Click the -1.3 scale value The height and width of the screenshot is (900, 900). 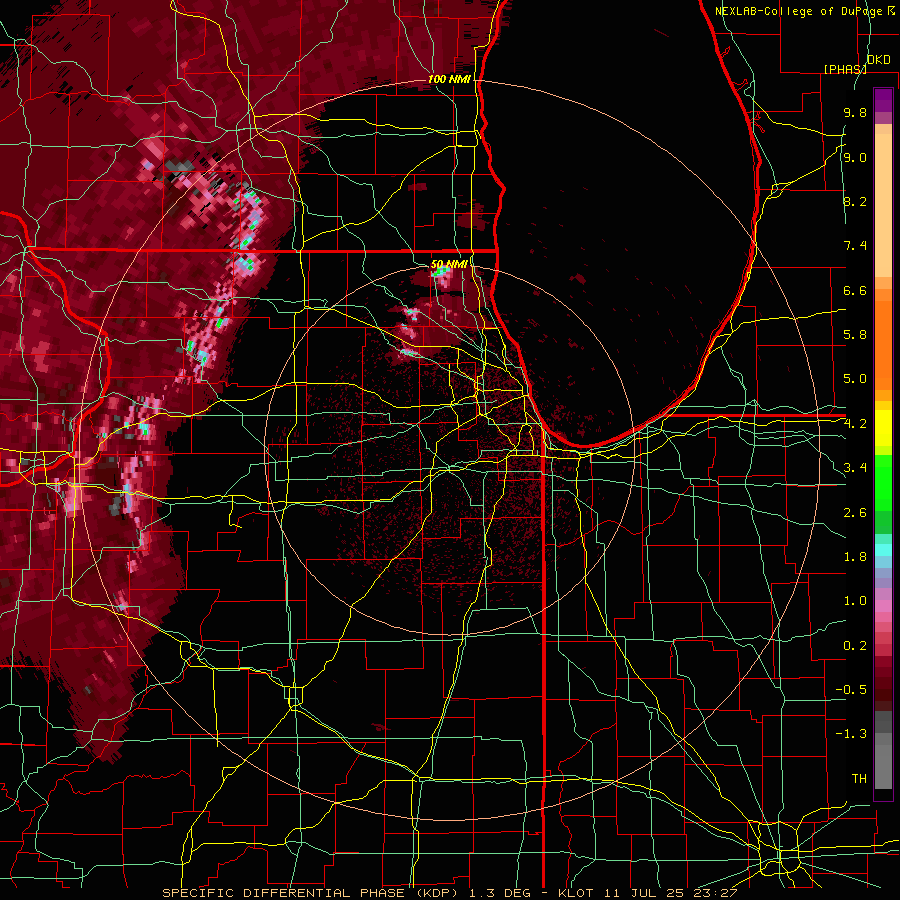851,734
